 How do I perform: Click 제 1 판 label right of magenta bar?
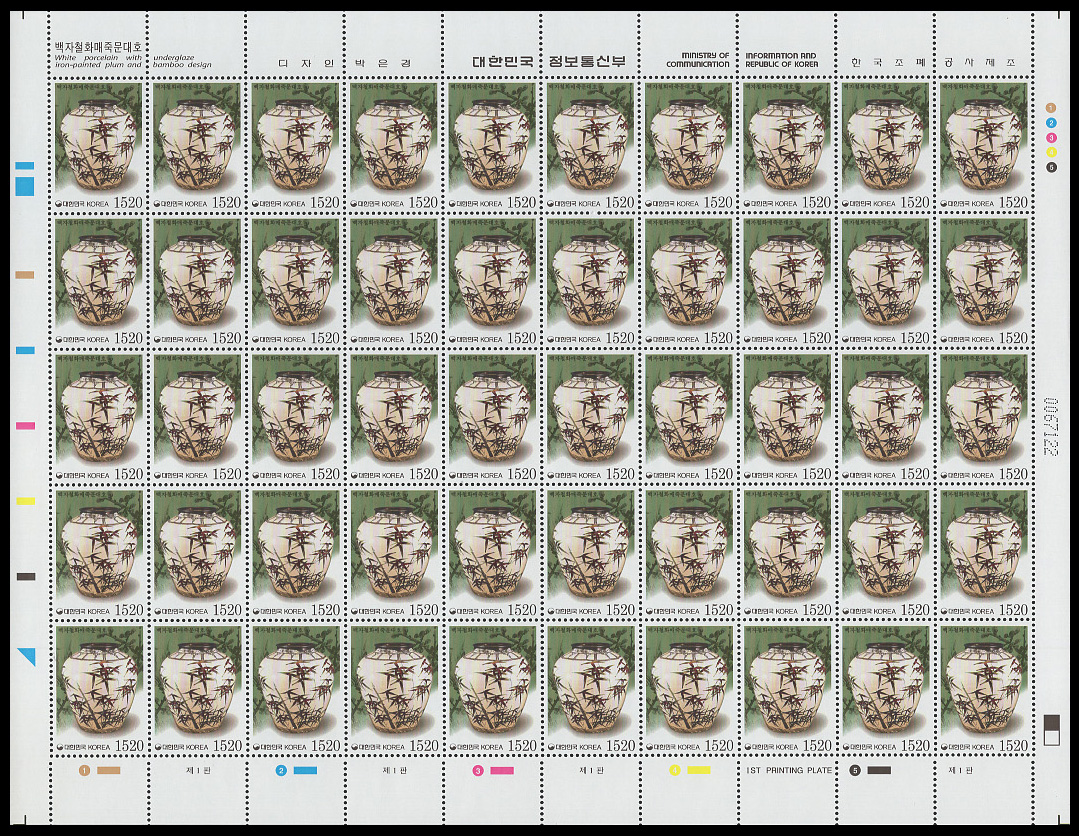click(591, 771)
